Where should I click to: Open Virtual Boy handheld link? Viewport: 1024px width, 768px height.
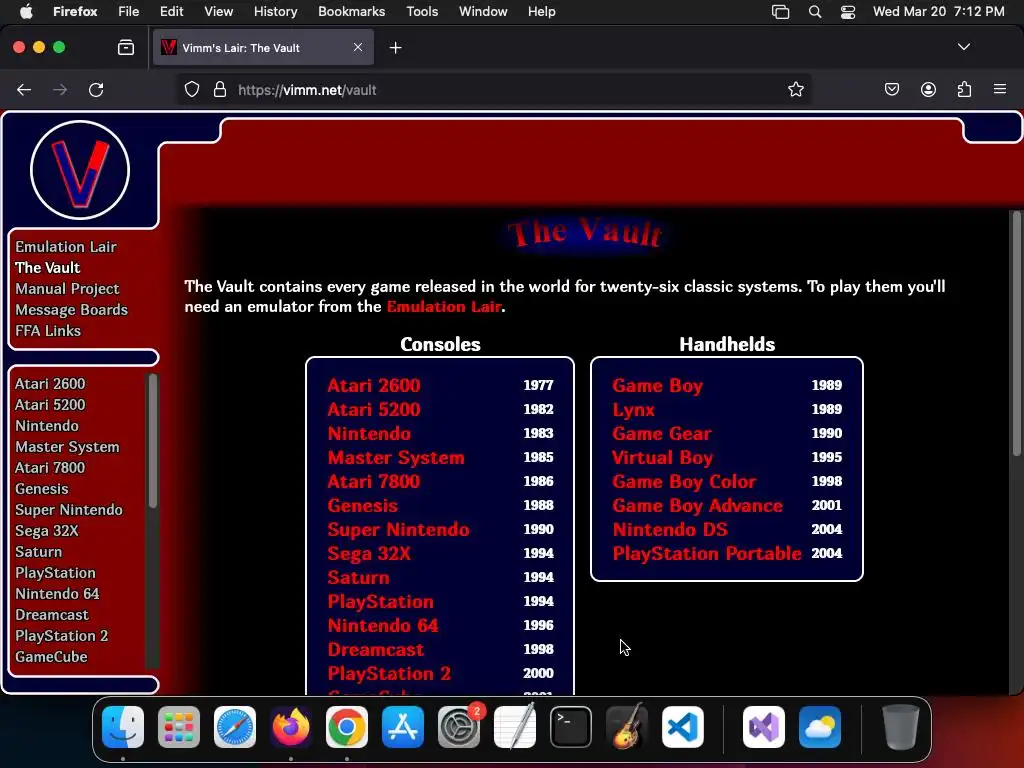tap(662, 458)
